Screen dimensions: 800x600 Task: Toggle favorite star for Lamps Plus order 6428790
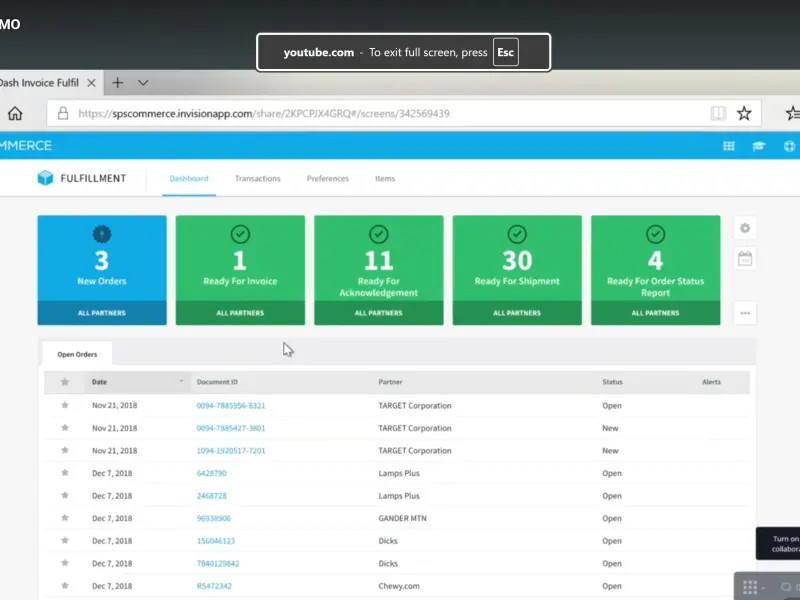coord(65,473)
